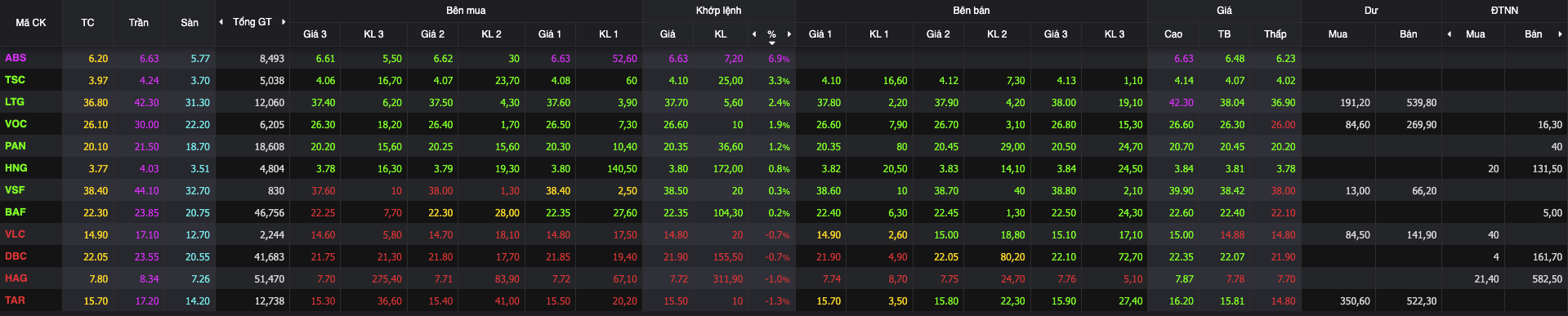Select the TAR ticker symbol
Viewport: 1568px width, 316px height.
[15, 300]
